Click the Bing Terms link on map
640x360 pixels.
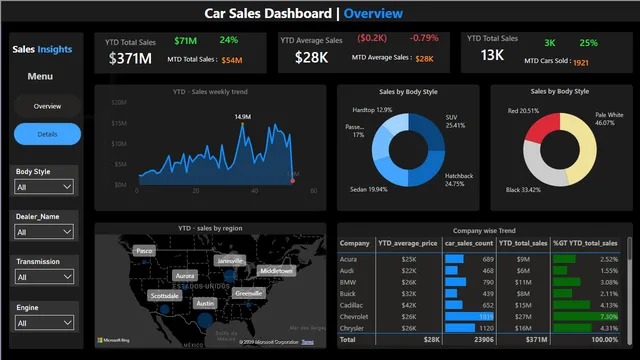coord(307,342)
